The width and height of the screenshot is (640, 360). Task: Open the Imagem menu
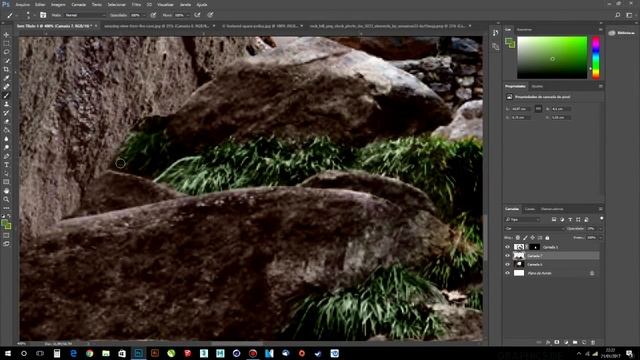tap(58, 4)
